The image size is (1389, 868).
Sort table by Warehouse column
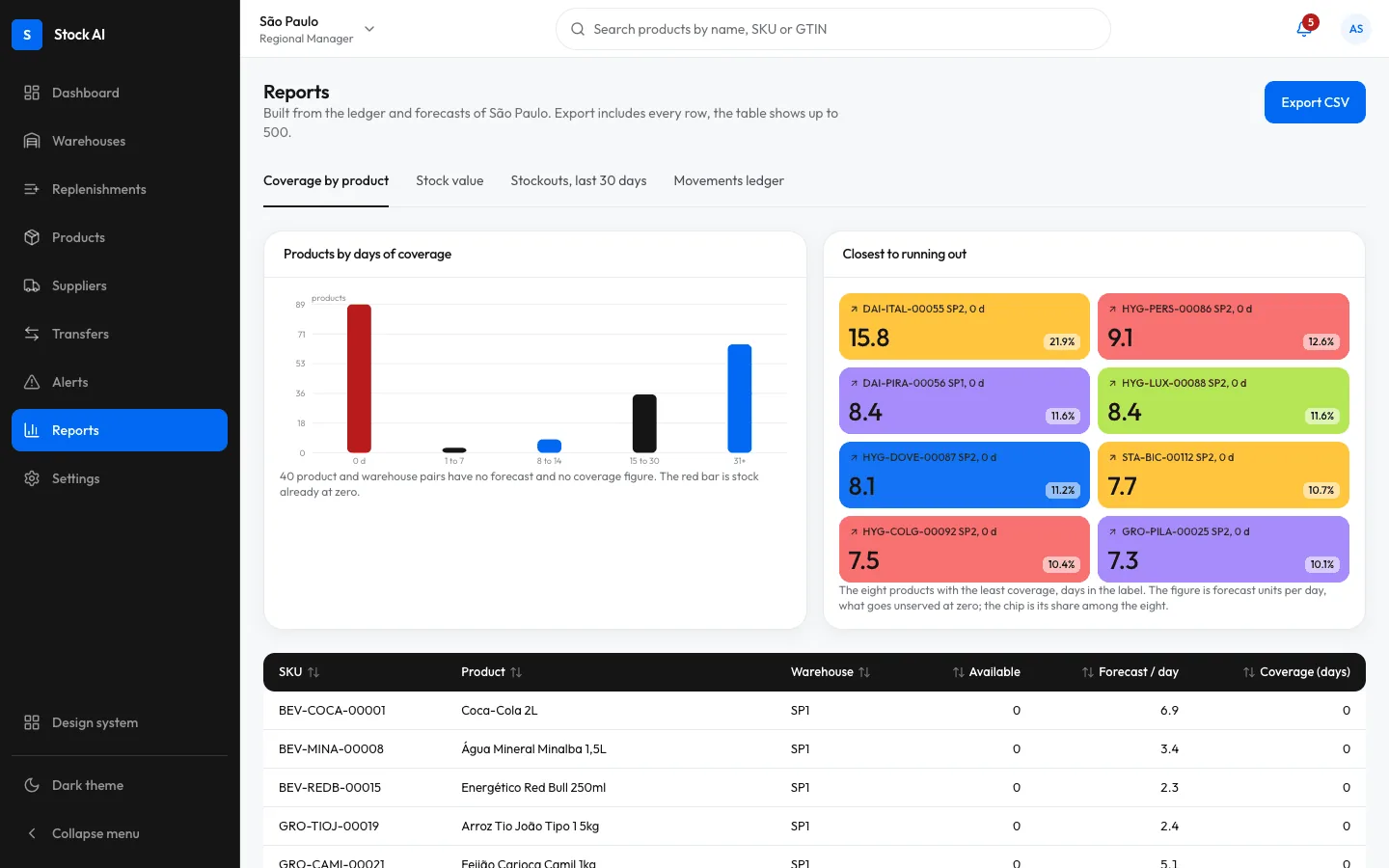click(830, 672)
